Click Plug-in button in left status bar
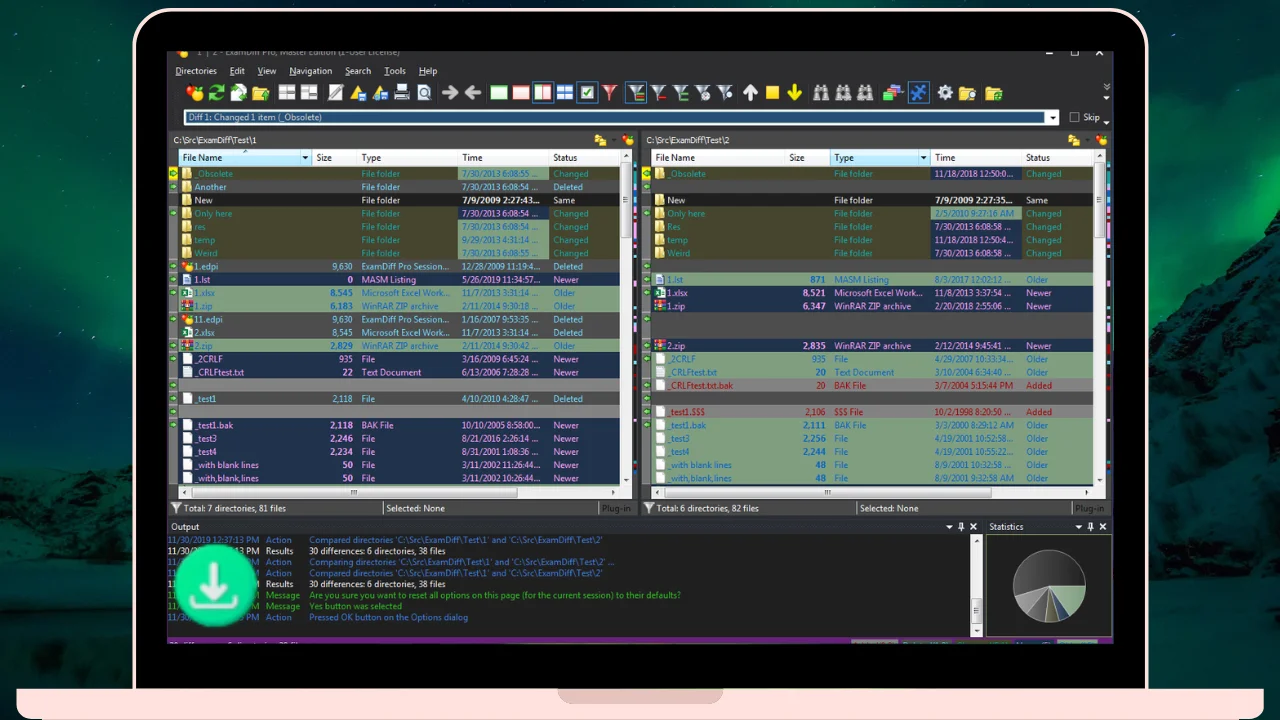This screenshot has height=720, width=1280. pos(616,508)
